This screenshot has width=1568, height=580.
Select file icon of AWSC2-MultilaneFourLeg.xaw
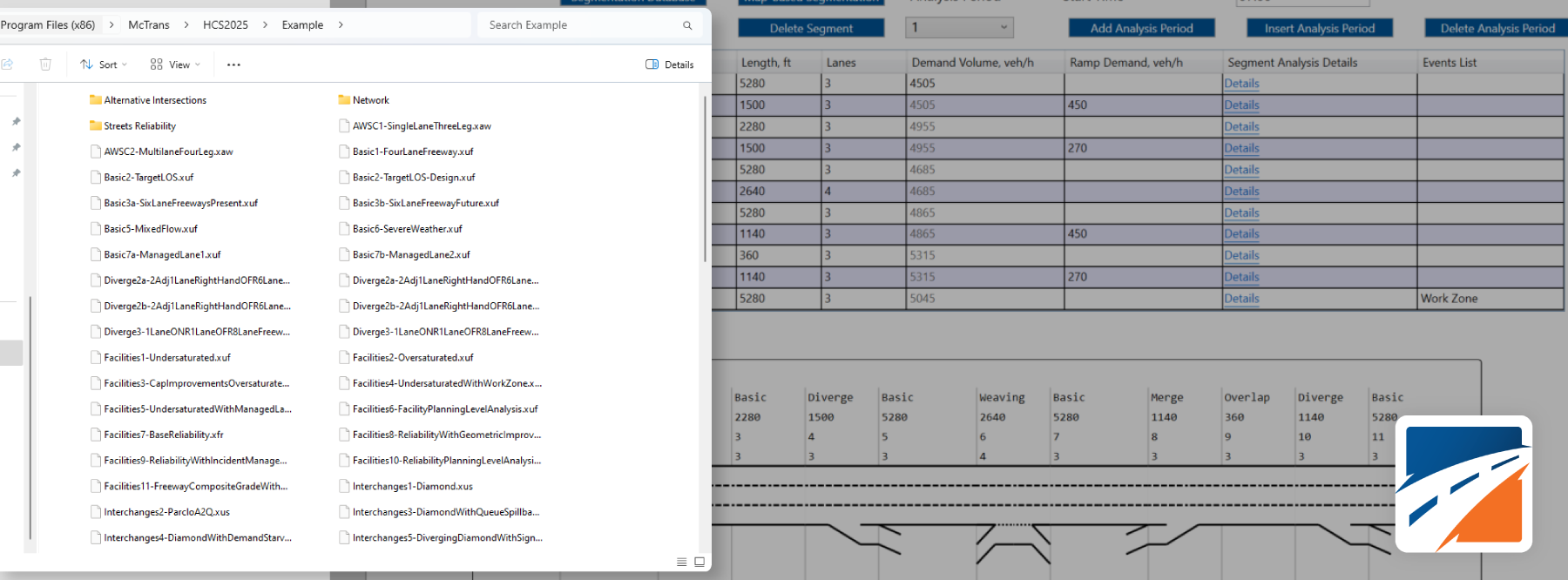[x=96, y=152]
